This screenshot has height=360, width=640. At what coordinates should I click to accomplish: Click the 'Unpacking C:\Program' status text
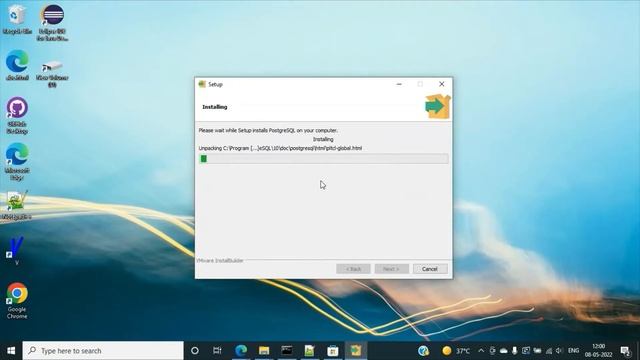tap(280, 148)
